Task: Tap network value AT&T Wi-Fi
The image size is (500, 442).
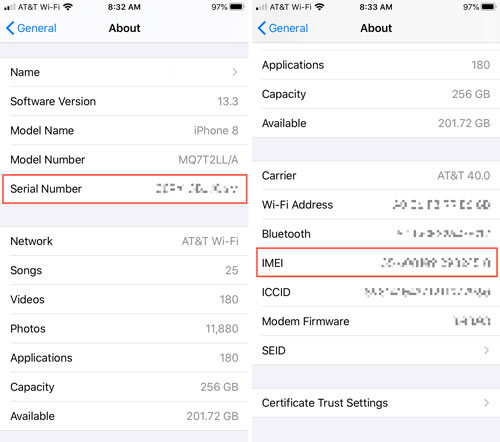Action: 210,241
